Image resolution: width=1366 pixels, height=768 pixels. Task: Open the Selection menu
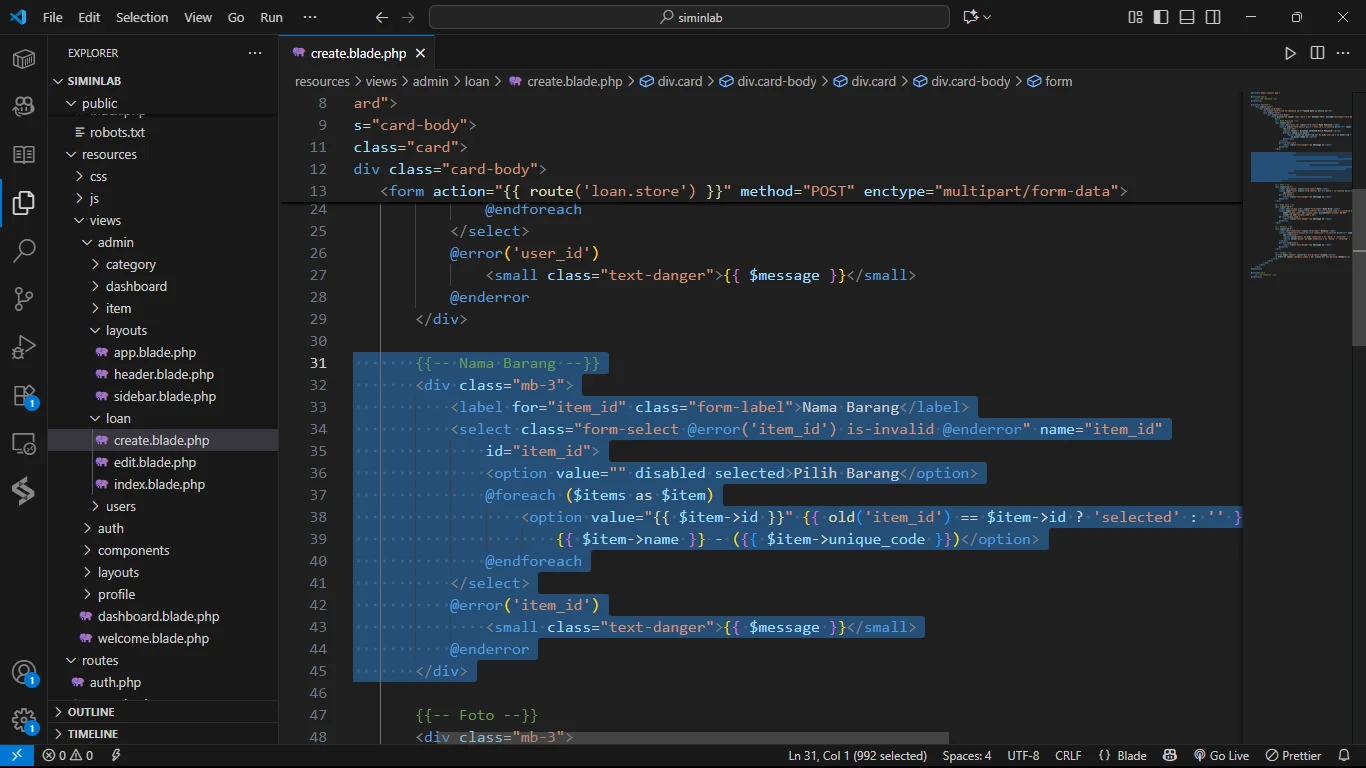click(142, 17)
